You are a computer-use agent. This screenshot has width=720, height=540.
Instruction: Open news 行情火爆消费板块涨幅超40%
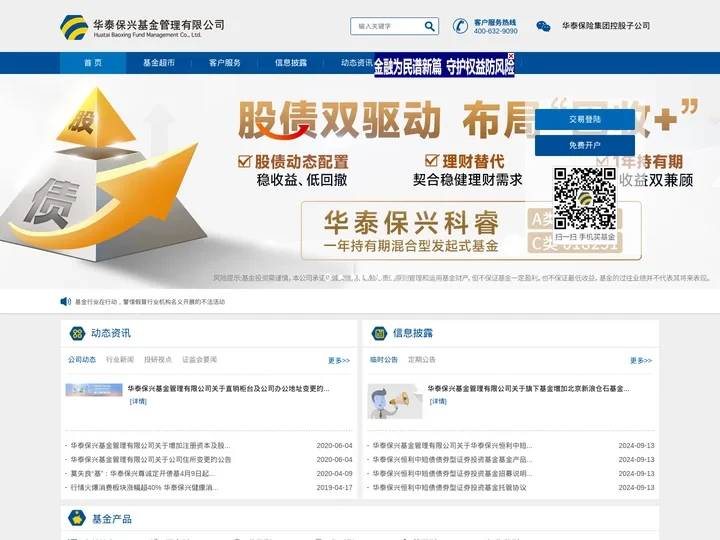pos(144,487)
